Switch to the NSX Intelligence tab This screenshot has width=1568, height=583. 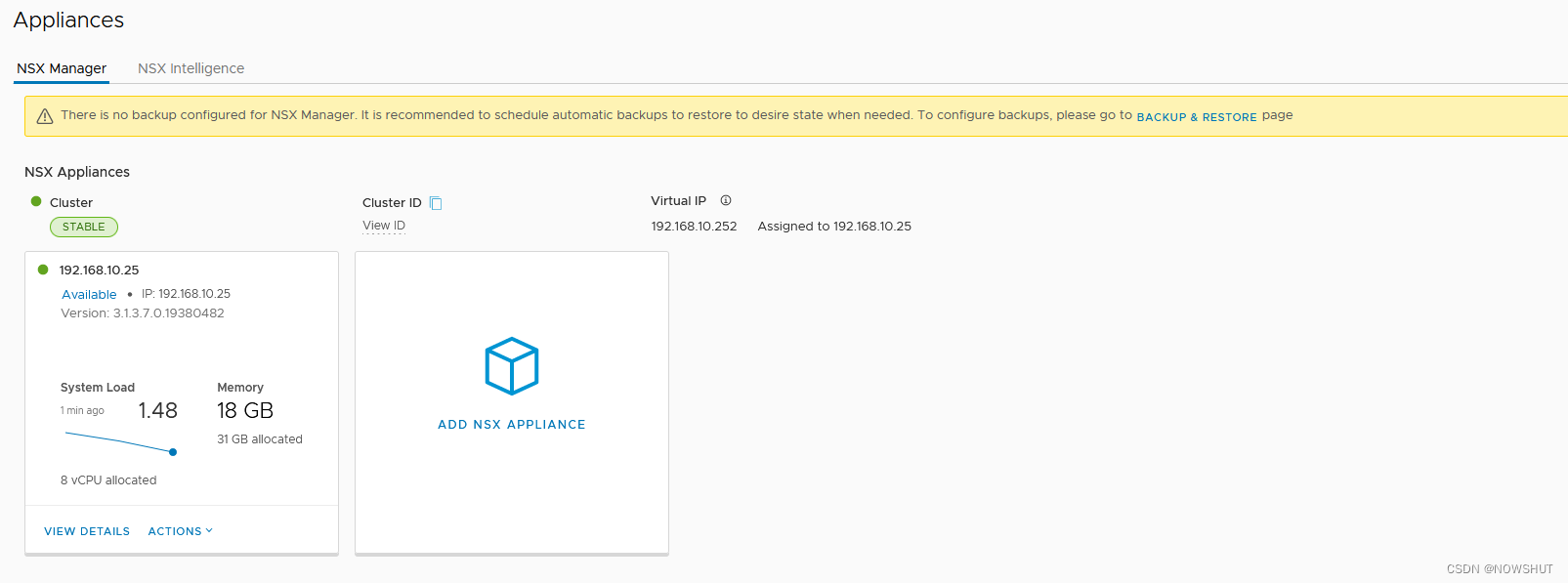coord(191,68)
